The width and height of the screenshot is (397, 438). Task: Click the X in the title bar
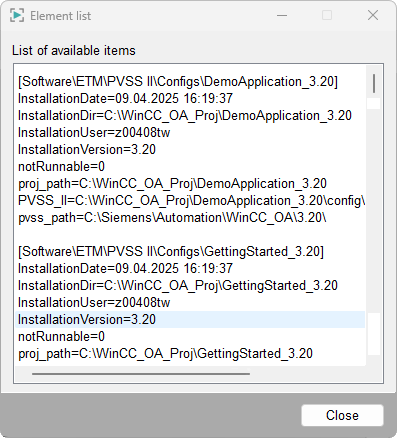(373, 15)
